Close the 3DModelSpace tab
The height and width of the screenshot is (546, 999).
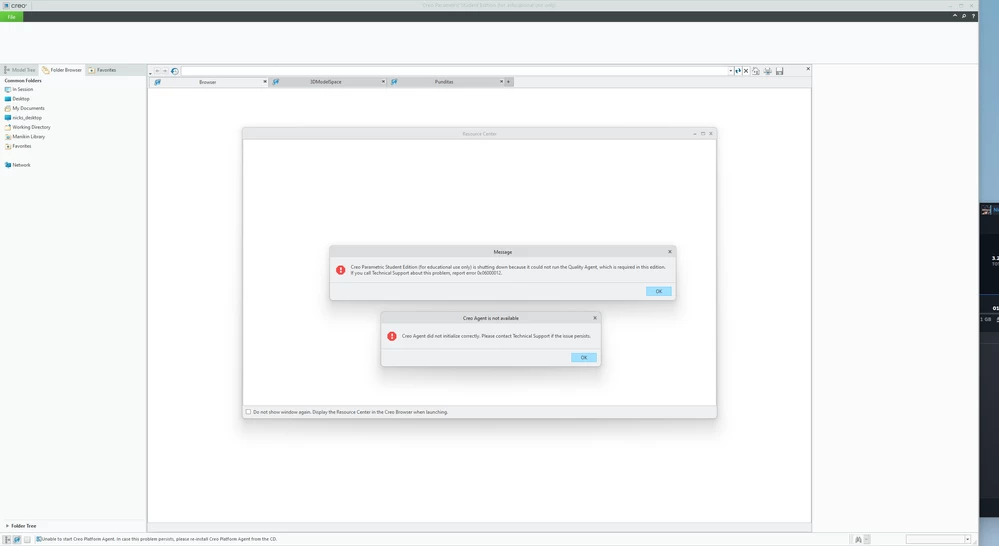383,82
